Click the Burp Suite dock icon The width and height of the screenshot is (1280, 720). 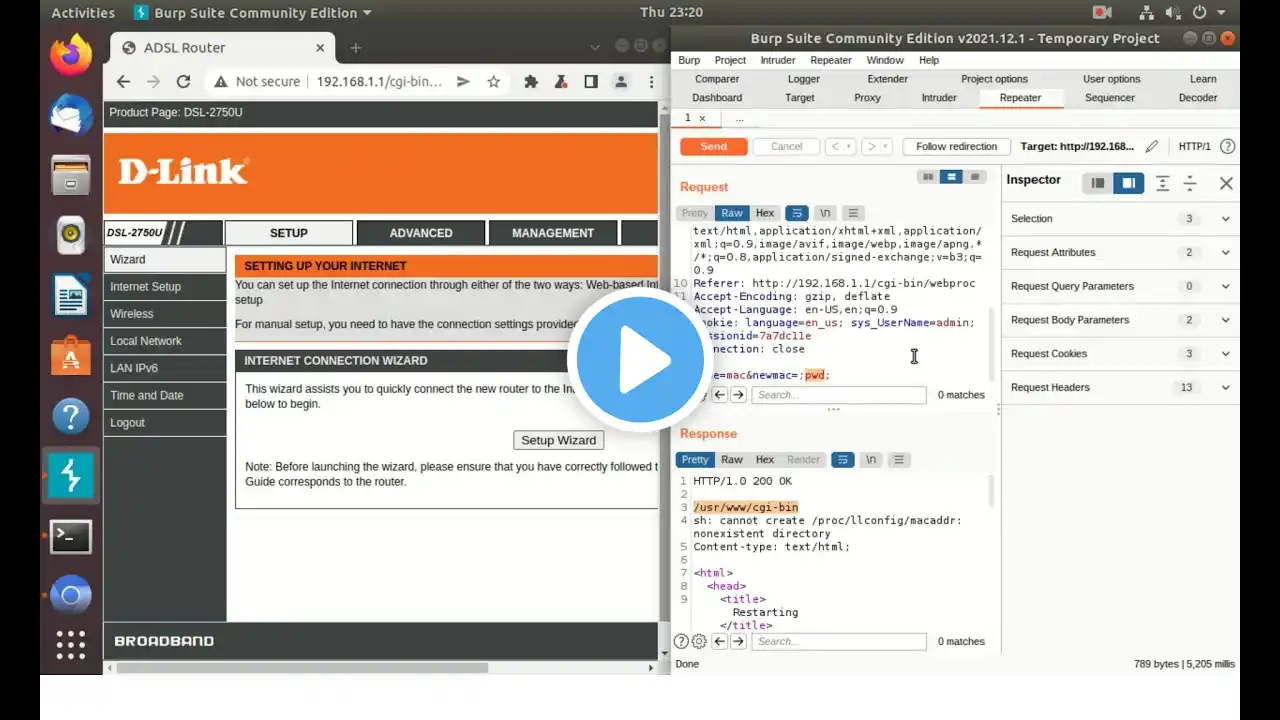pyautogui.click(x=71, y=476)
